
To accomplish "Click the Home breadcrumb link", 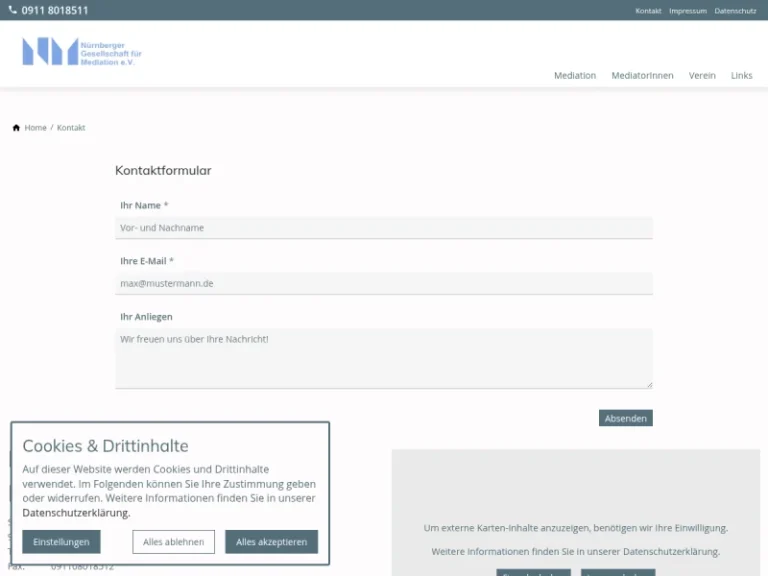I will tap(36, 128).
